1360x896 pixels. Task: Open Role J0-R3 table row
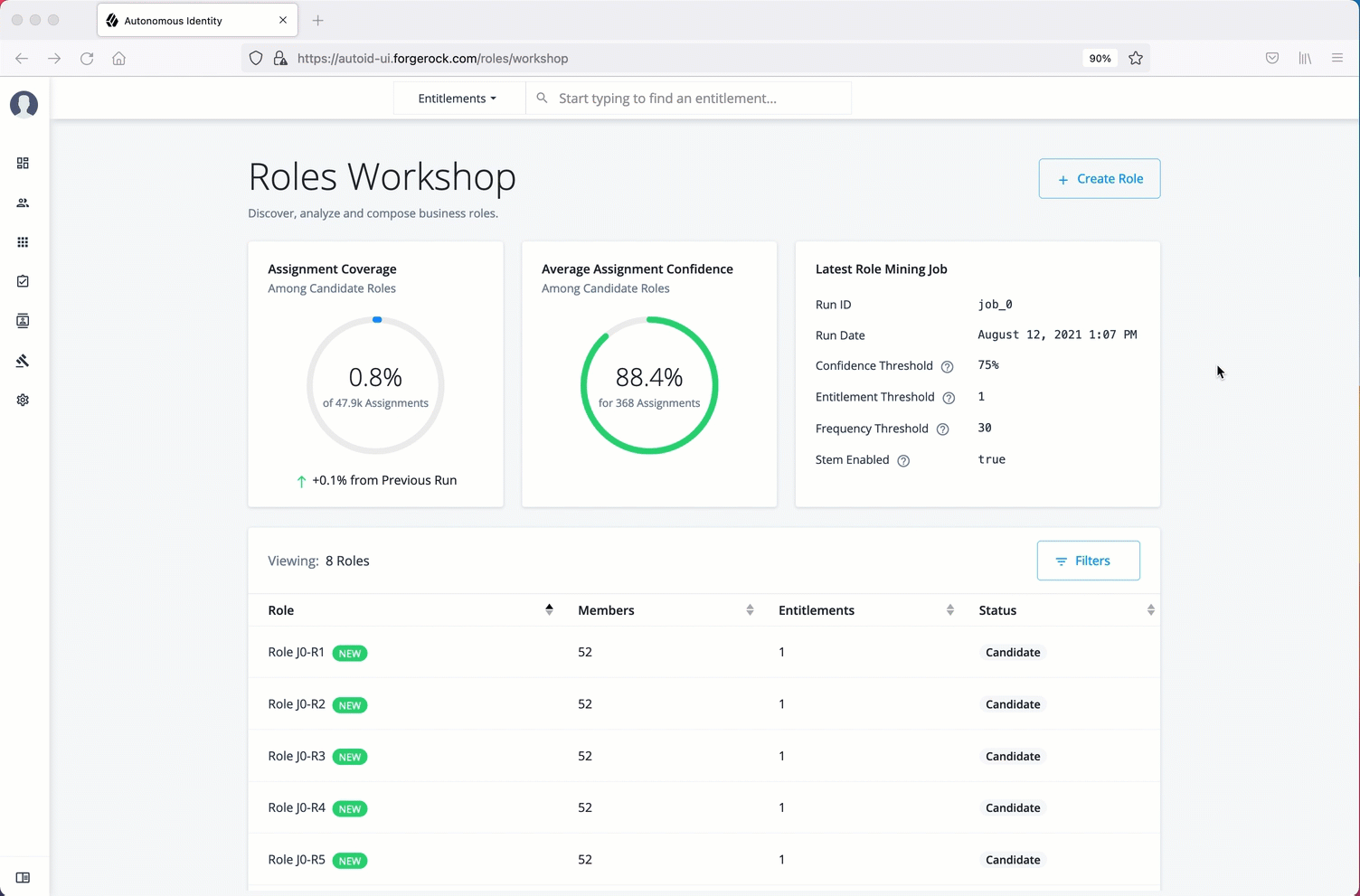pos(297,756)
